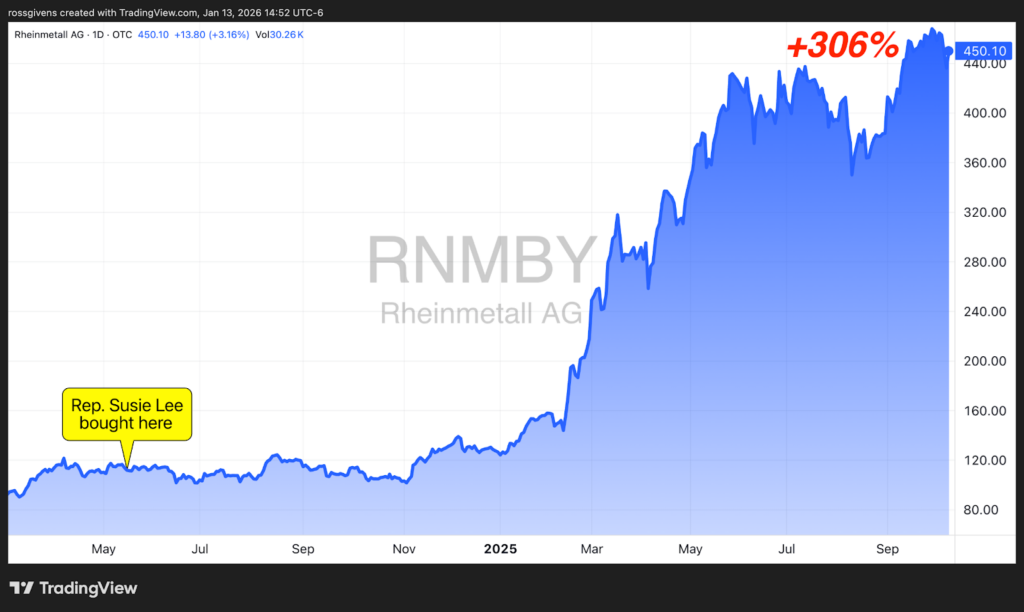Select the red +306% annotation text
The width and height of the screenshot is (1024, 612).
(841, 46)
